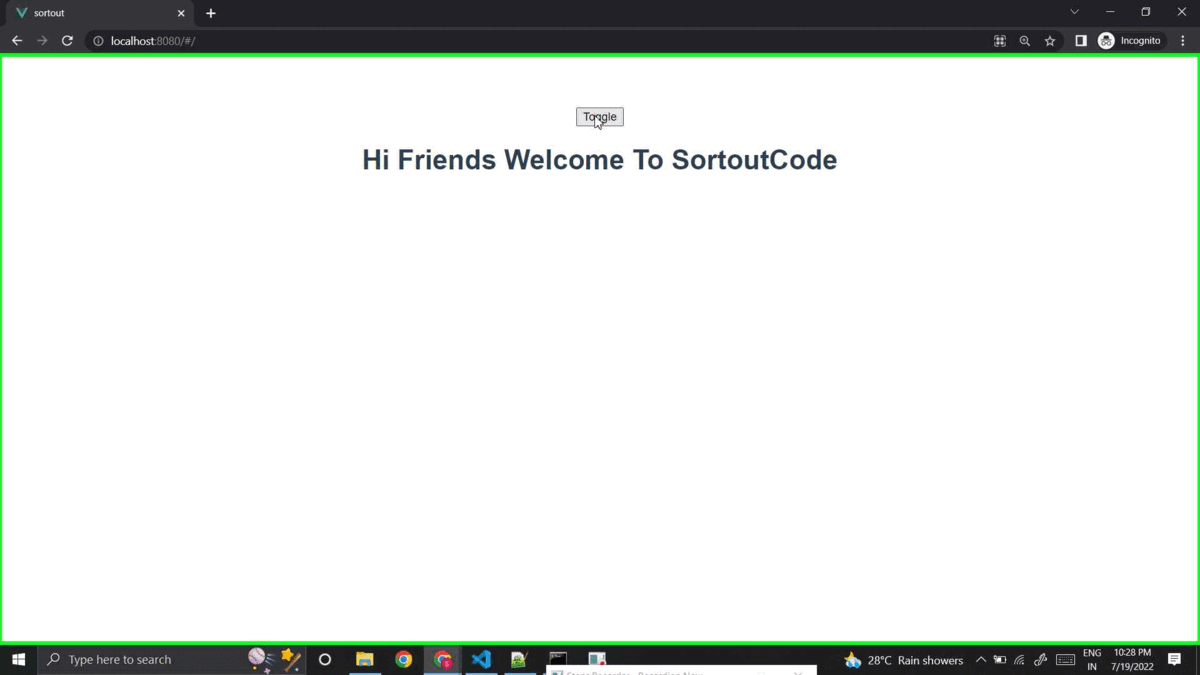Open Wi-Fi network tray icon
Screen dimensions: 1200x675
click(x=1020, y=660)
